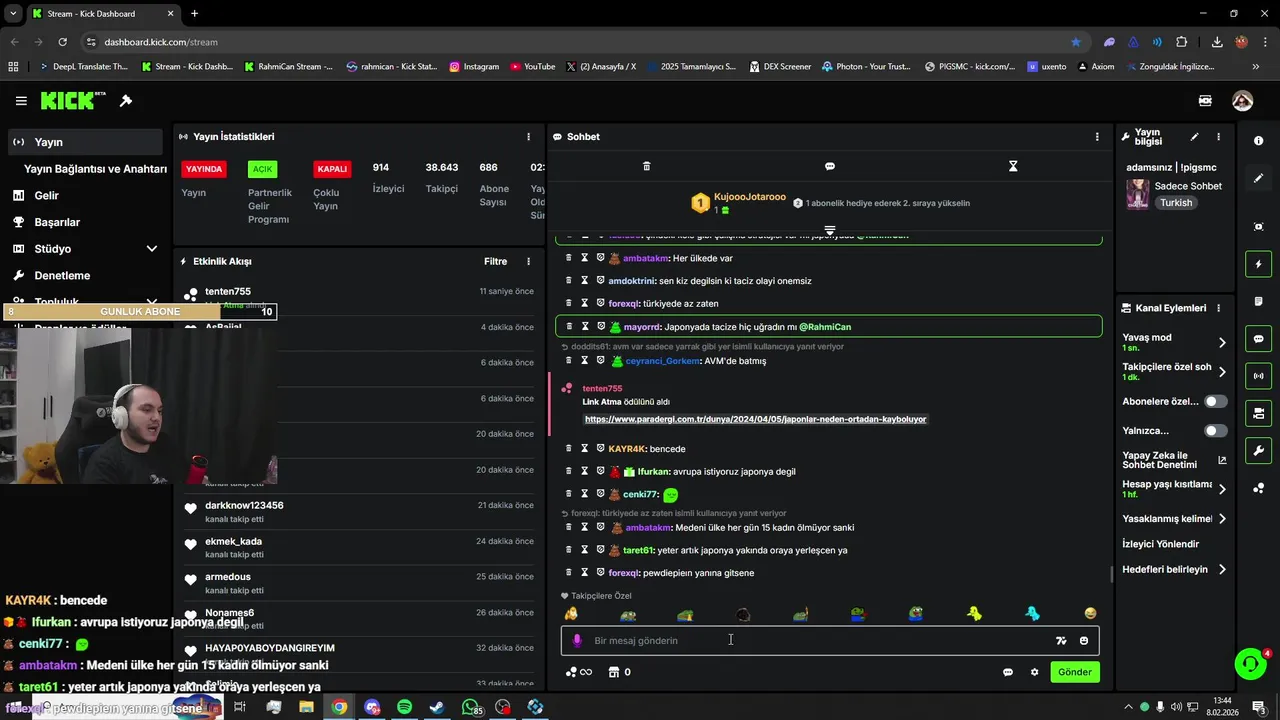1280x720 pixels.
Task: Open chat settings gear icon
Action: pyautogui.click(x=1034, y=672)
